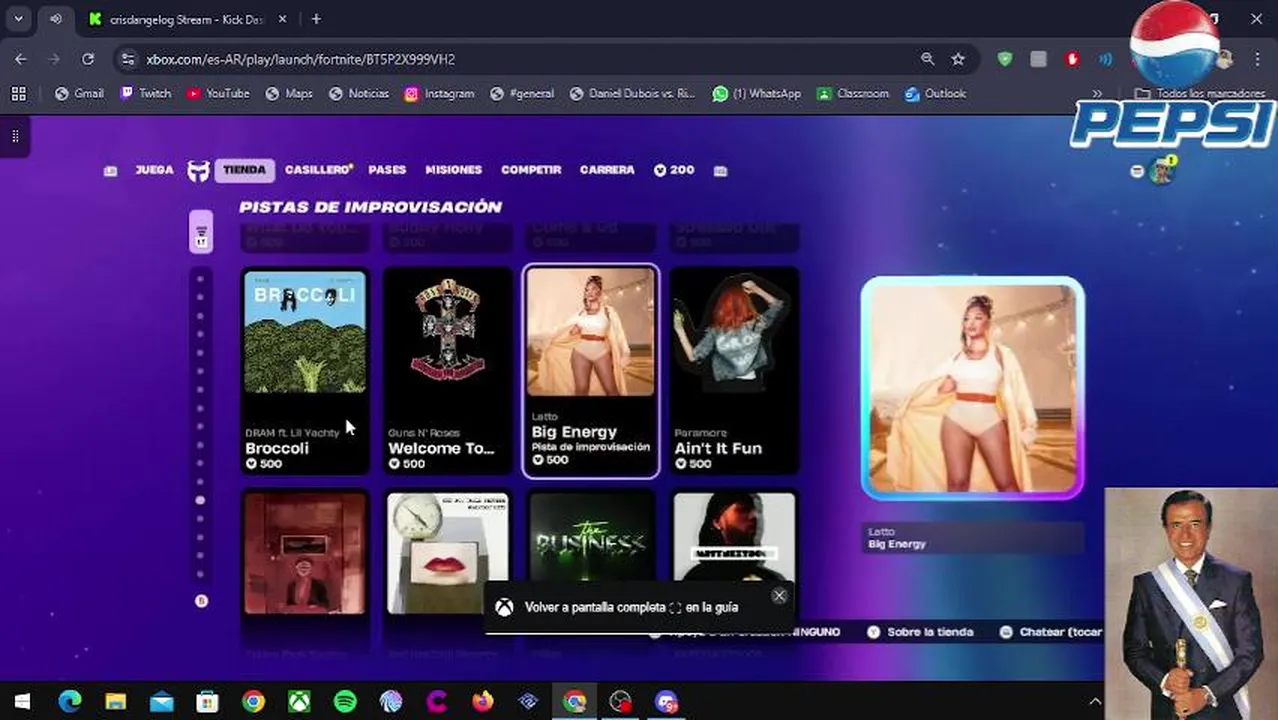Screen dimensions: 1278x720
Task: Switch to the PASES tab
Action: point(387,170)
